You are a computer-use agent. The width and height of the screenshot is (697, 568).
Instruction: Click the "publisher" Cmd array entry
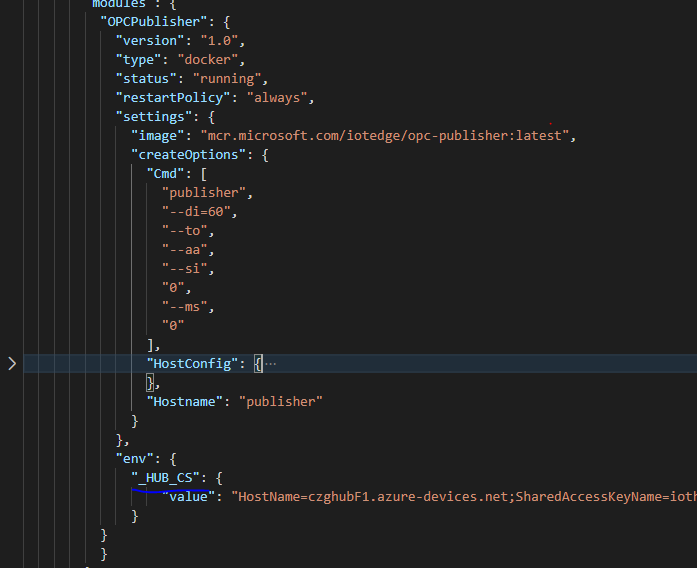pos(204,193)
